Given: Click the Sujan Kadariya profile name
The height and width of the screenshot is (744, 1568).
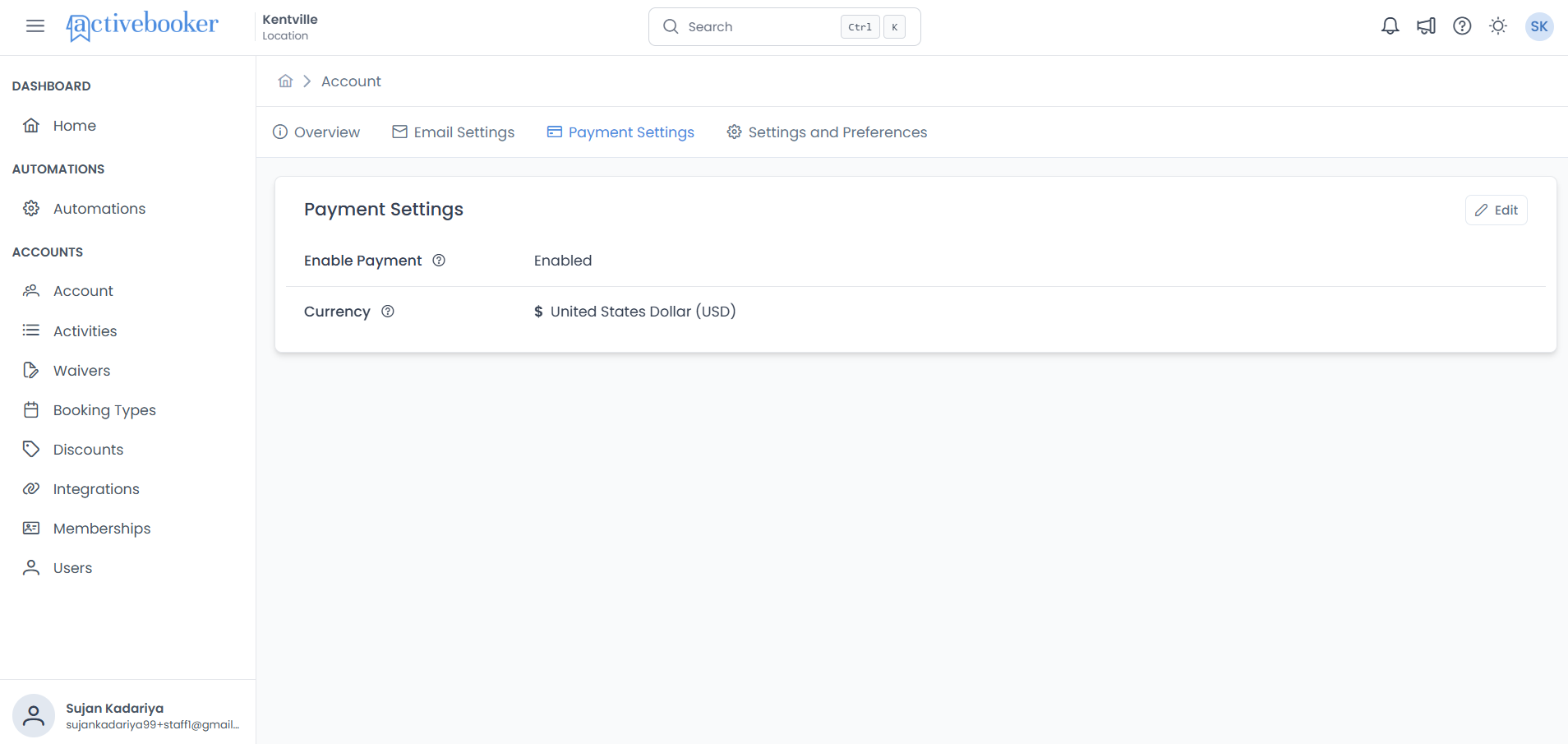Looking at the screenshot, I should tap(115, 708).
